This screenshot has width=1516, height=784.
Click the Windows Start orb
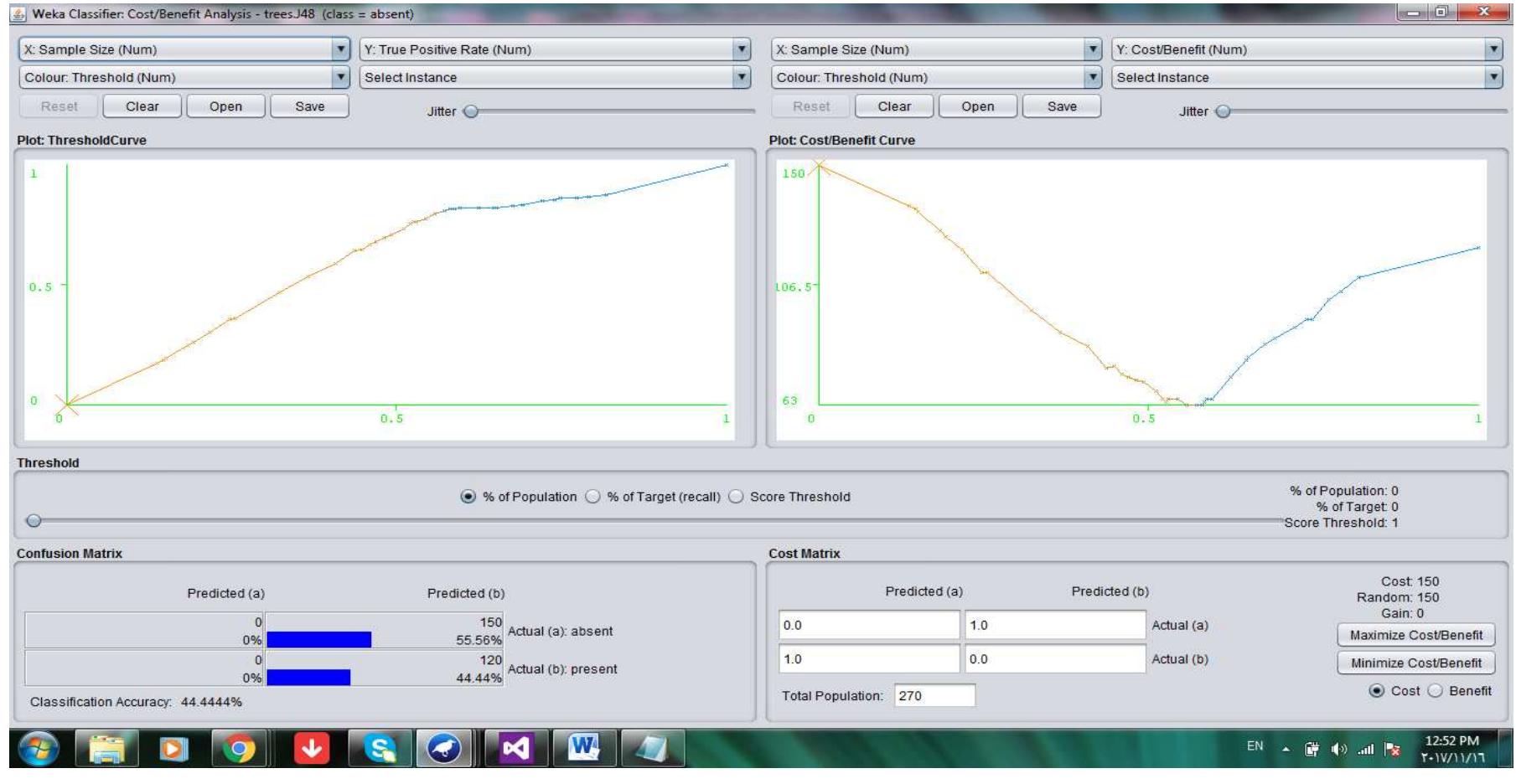(39, 748)
